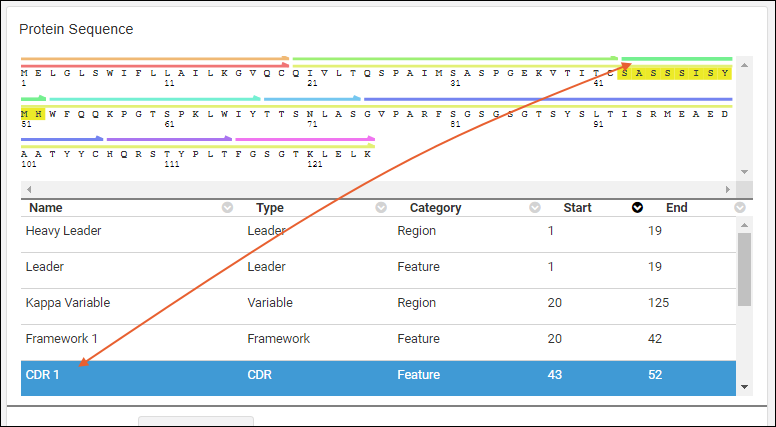Open the Type column dropdown arrow
The width and height of the screenshot is (776, 427).
pos(381,208)
